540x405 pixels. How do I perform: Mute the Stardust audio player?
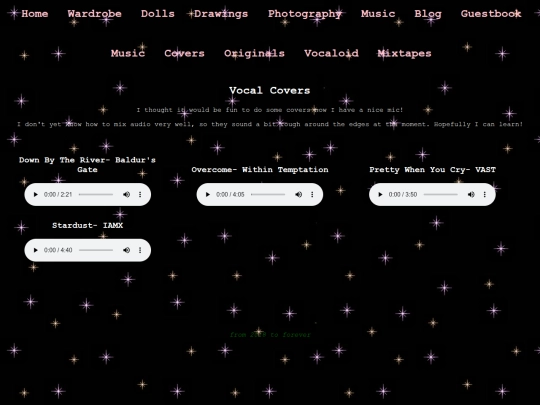point(126,250)
